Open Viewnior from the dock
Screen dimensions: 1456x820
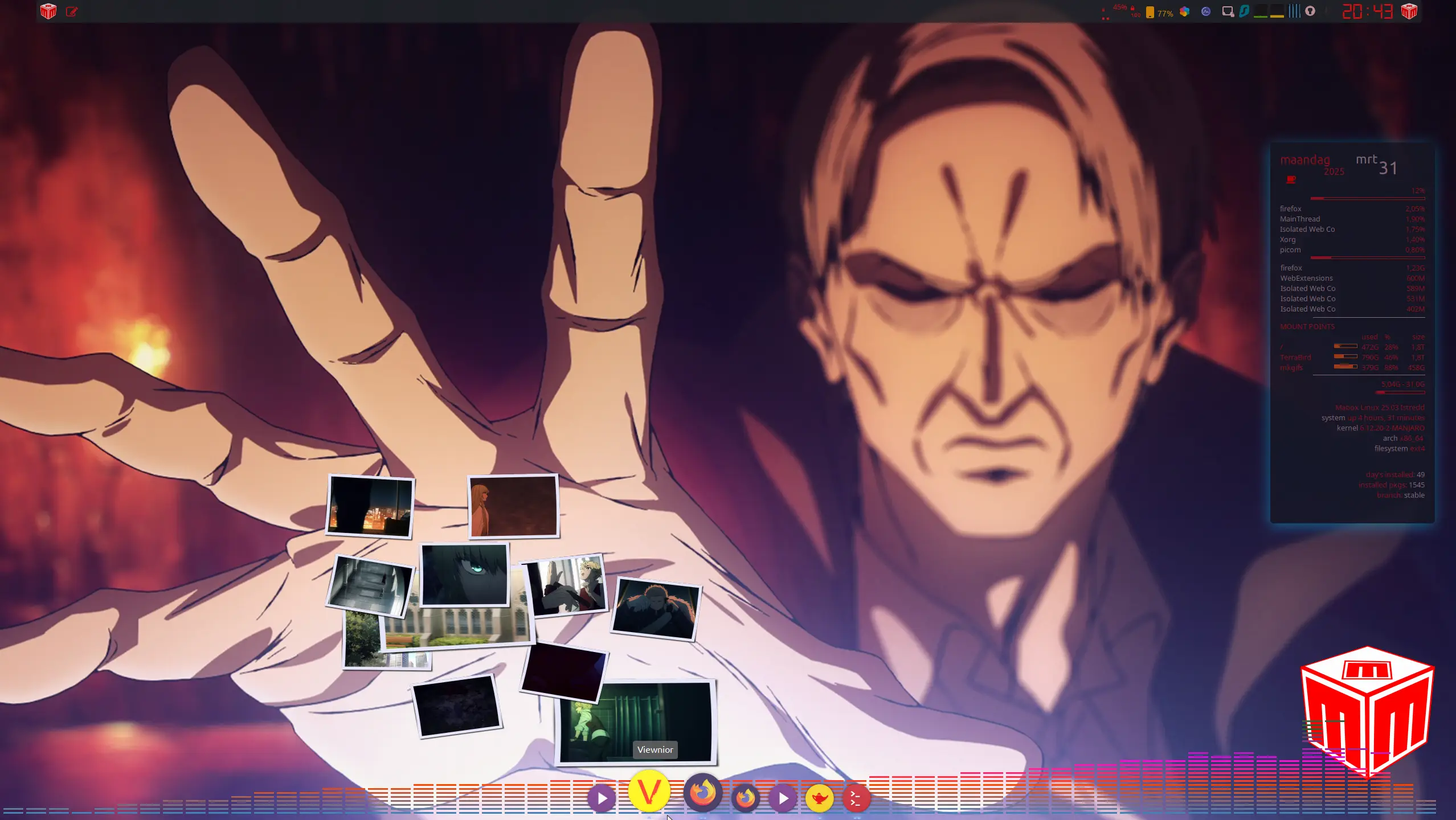tap(648, 790)
